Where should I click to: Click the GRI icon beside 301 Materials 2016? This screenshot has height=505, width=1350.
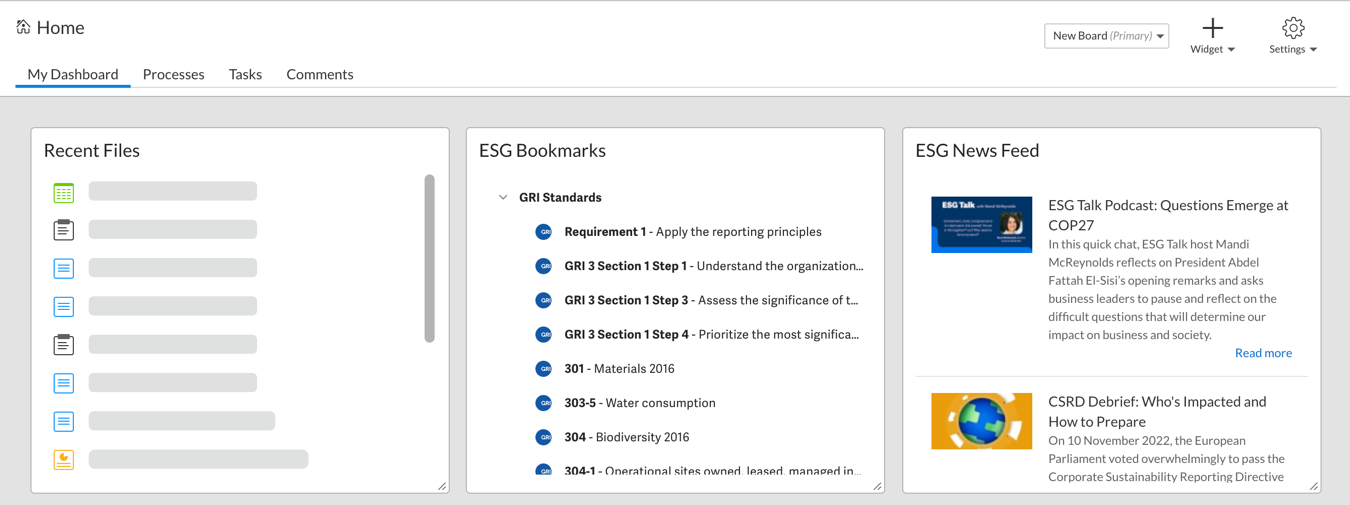tap(544, 369)
